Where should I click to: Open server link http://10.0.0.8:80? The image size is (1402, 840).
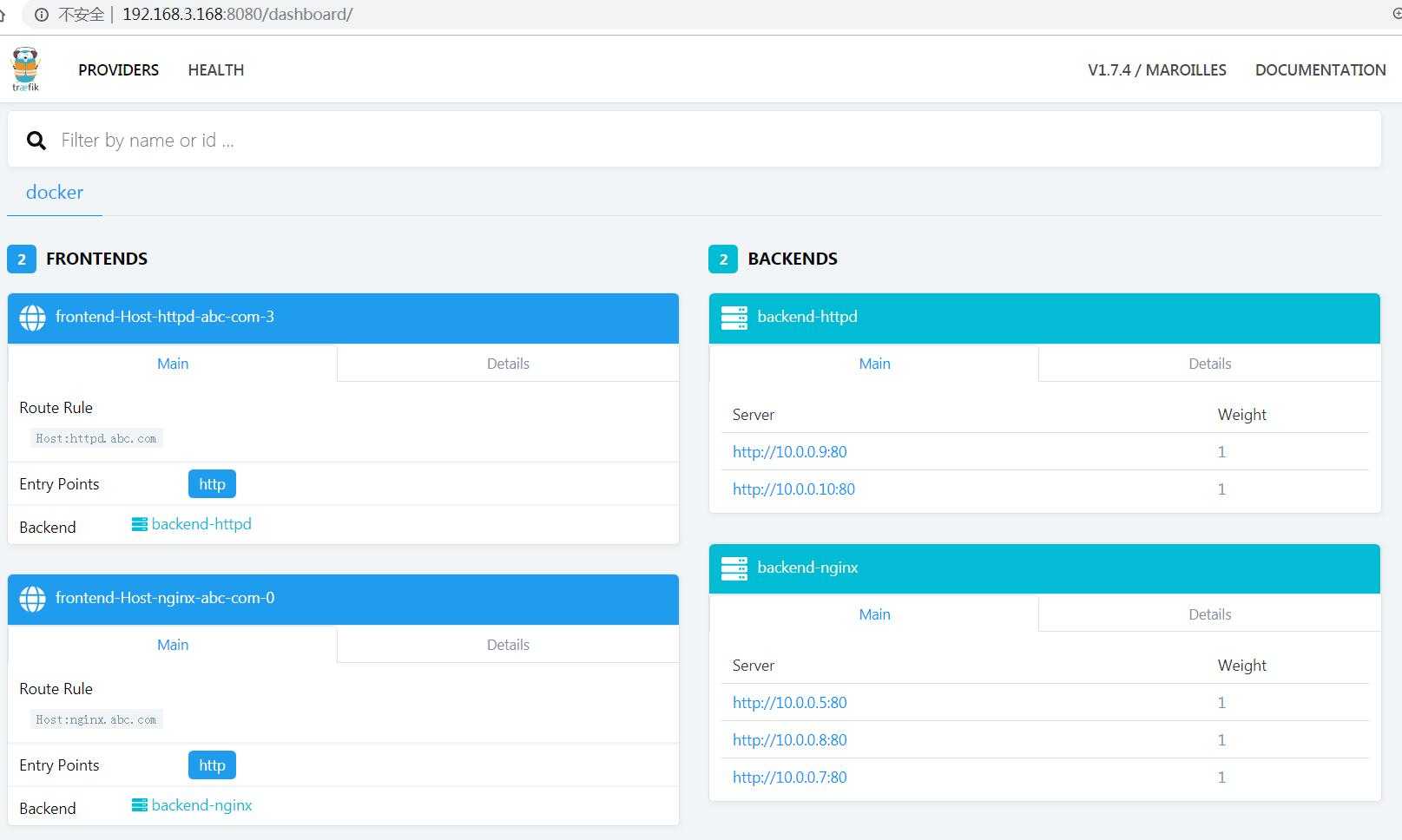(789, 740)
